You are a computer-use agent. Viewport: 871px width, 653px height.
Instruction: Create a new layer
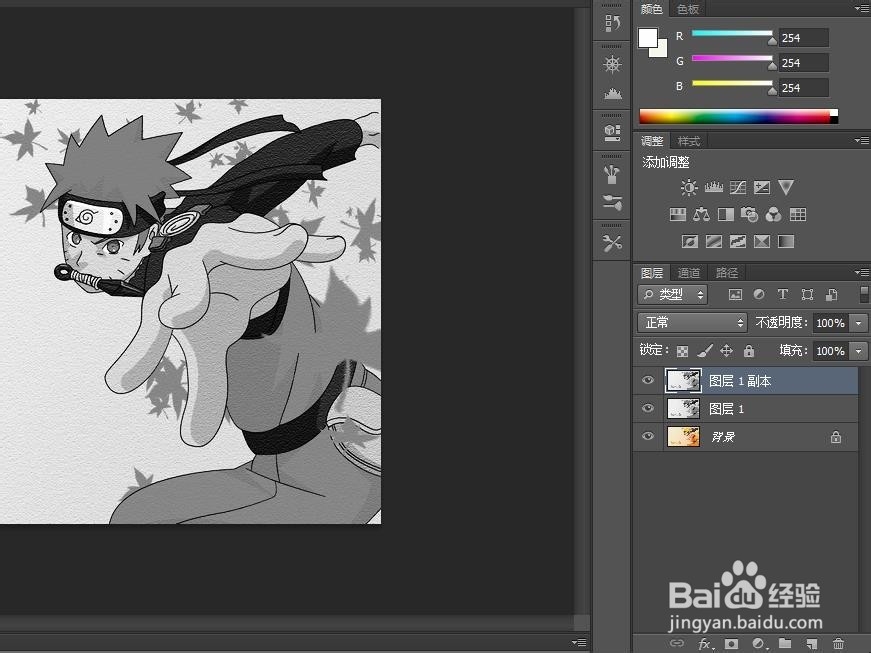coord(812,644)
